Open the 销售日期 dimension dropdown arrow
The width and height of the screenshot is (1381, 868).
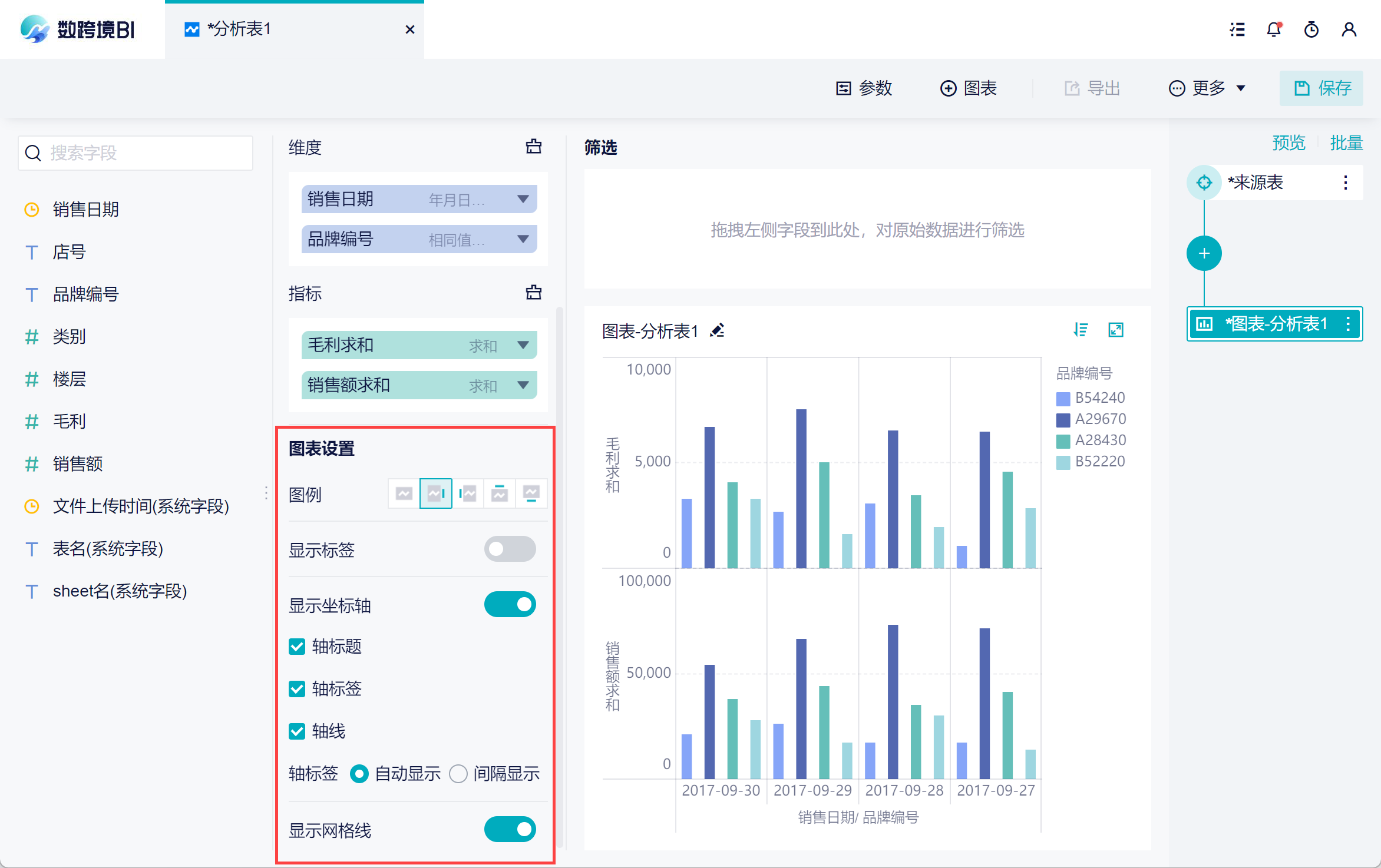523,199
